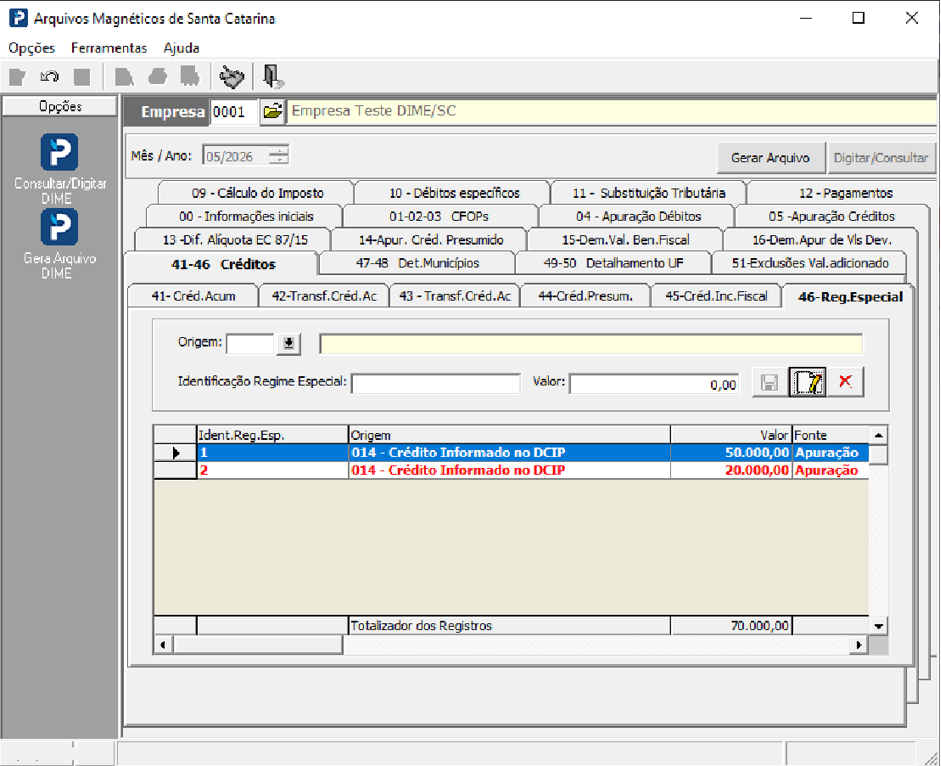Click the Empresa code field 0001
Image resolution: width=941 pixels, height=766 pixels.
coord(233,112)
